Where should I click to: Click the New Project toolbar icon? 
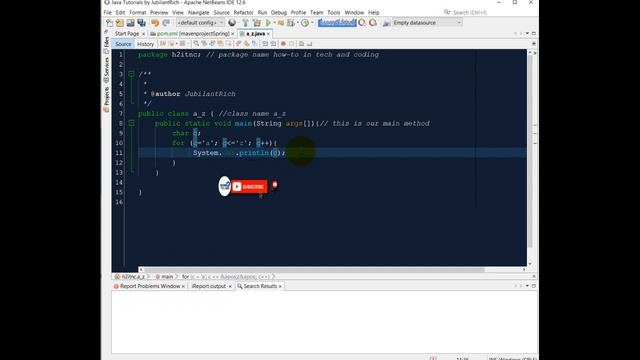click(120, 23)
